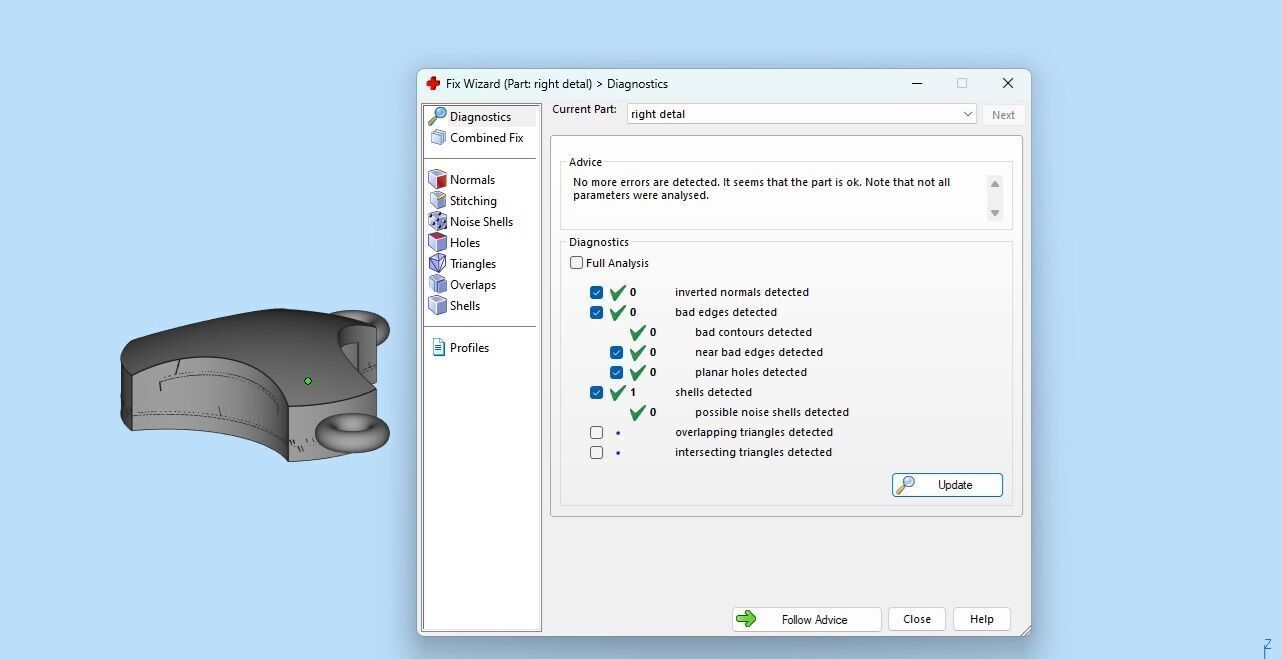The width and height of the screenshot is (1282, 659).
Task: Enable the Full Analysis checkbox
Action: click(x=576, y=263)
